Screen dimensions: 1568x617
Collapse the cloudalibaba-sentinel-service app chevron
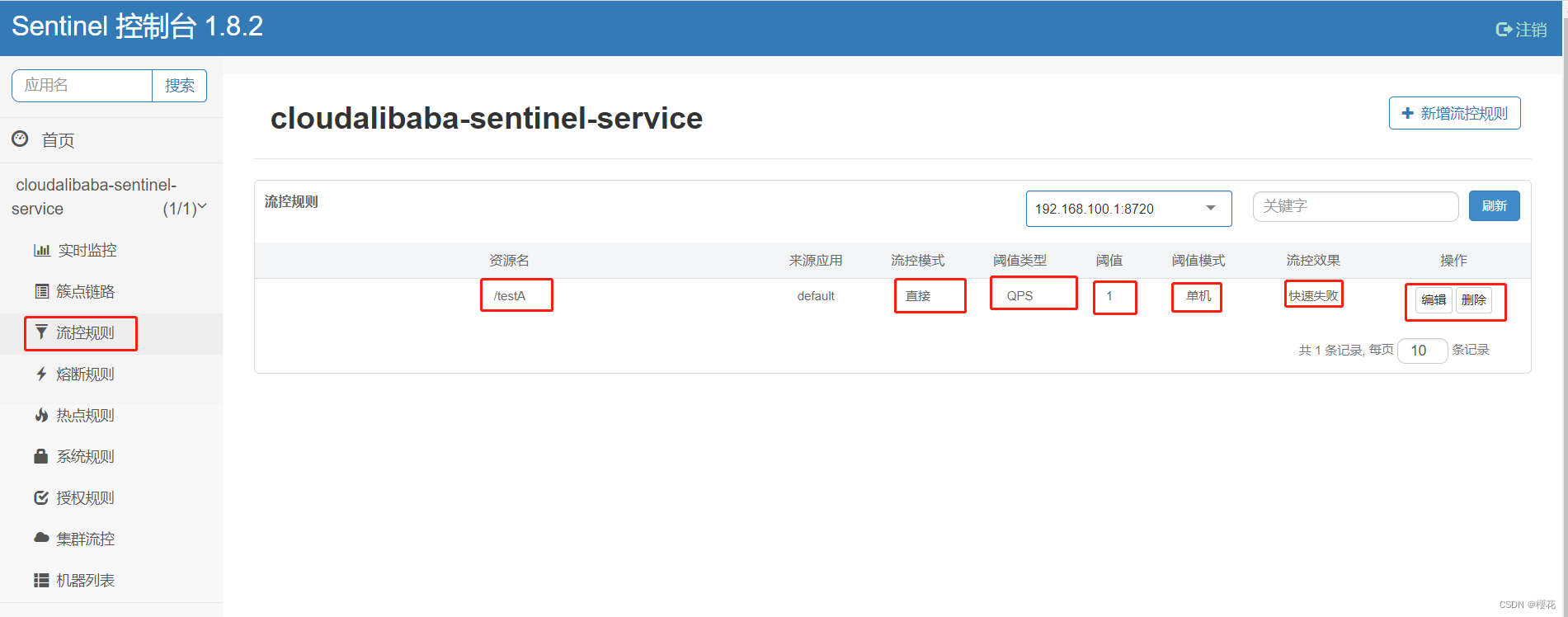[202, 206]
